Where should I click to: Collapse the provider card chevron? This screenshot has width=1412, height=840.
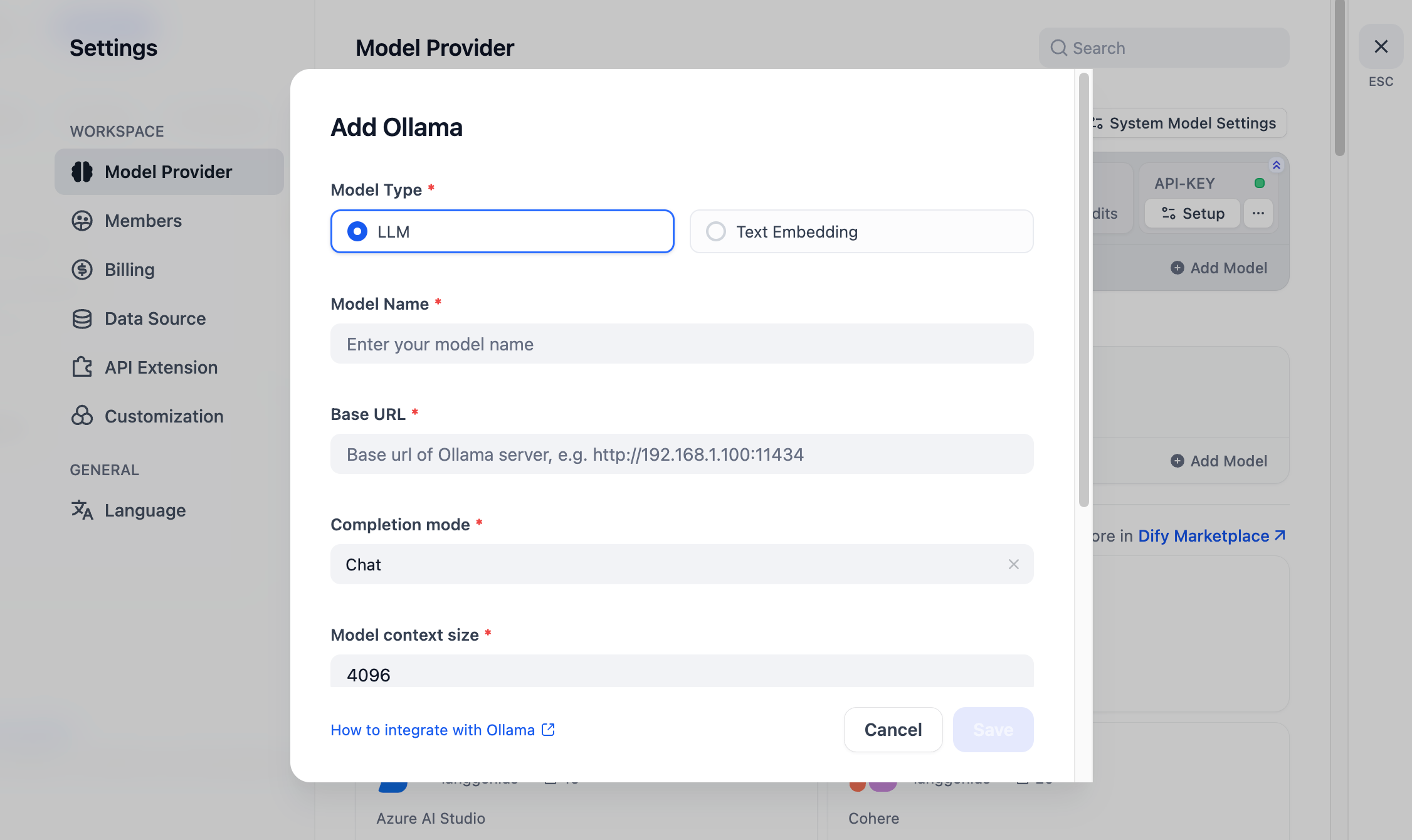tap(1276, 165)
